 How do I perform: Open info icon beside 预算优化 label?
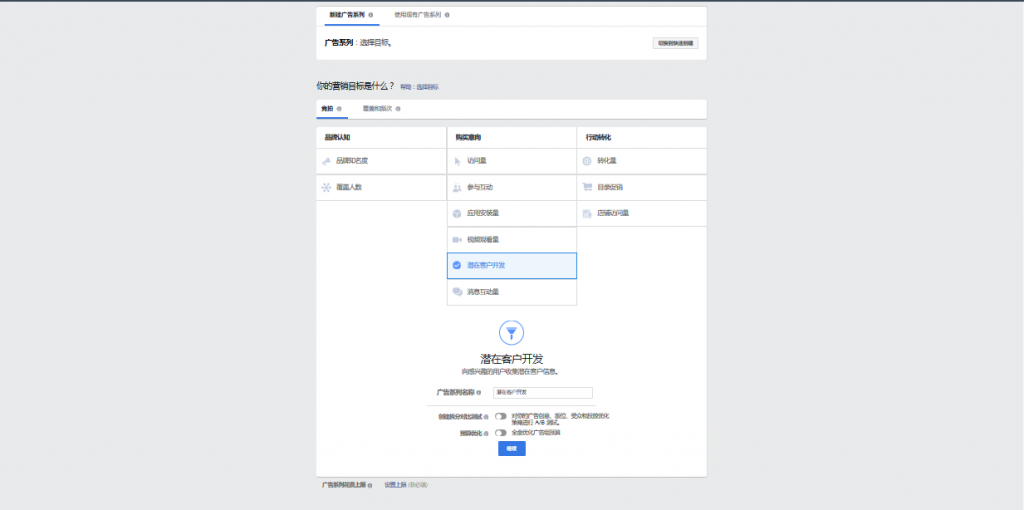(x=486, y=433)
